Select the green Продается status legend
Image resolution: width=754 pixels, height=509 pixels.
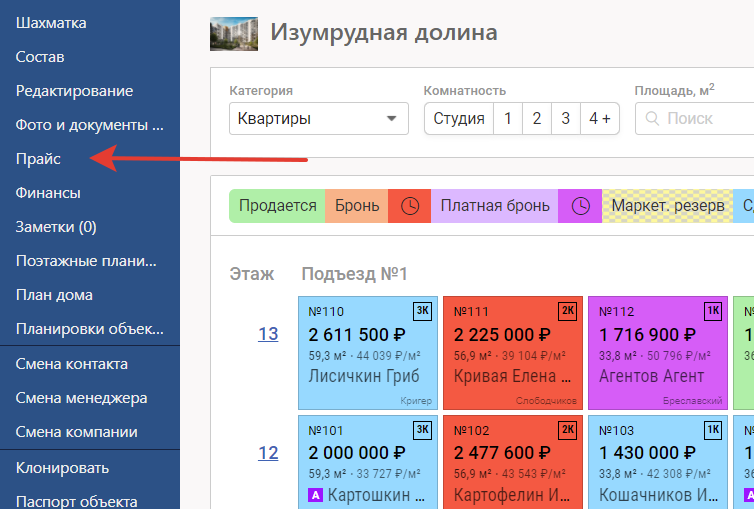pyautogui.click(x=277, y=206)
